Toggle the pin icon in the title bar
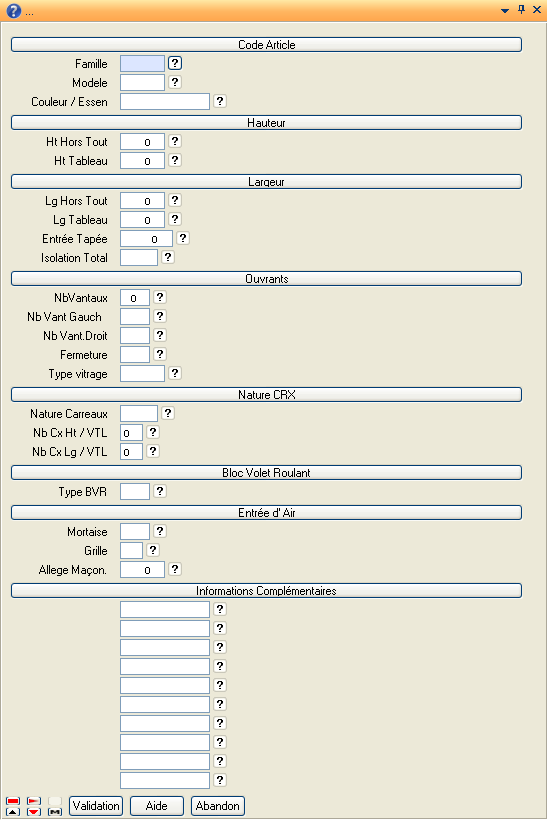The height and width of the screenshot is (820, 547). tap(521, 9)
